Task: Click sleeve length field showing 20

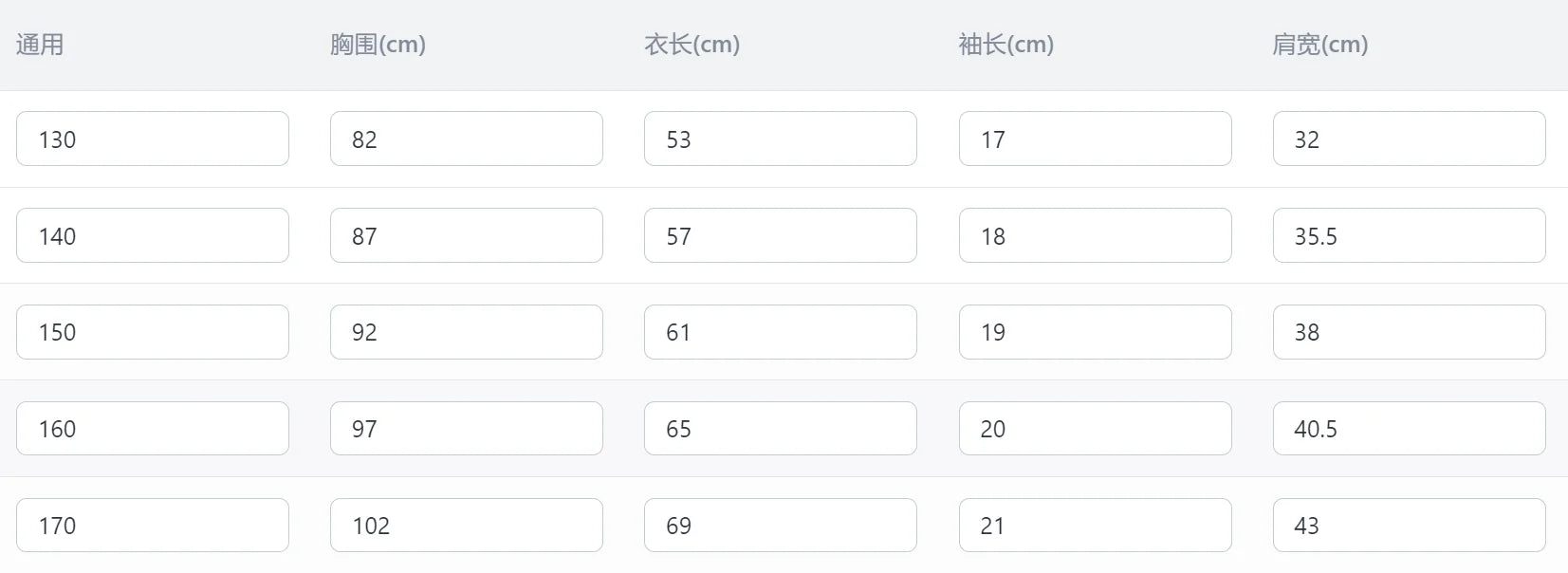Action: 1095,429
